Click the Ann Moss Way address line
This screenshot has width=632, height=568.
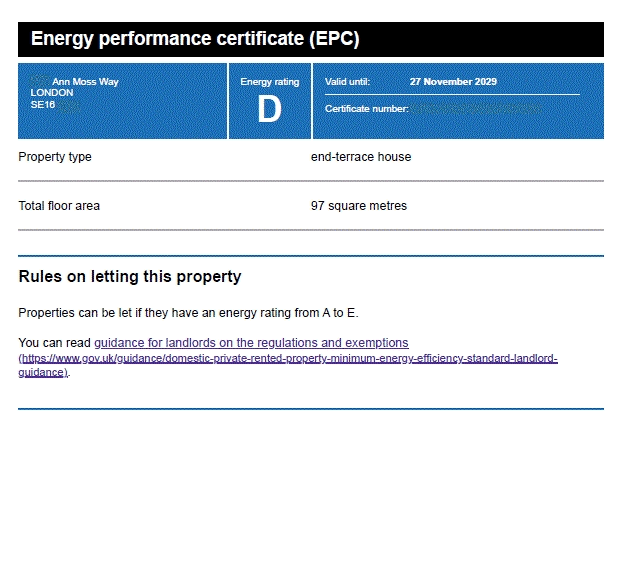[85, 82]
